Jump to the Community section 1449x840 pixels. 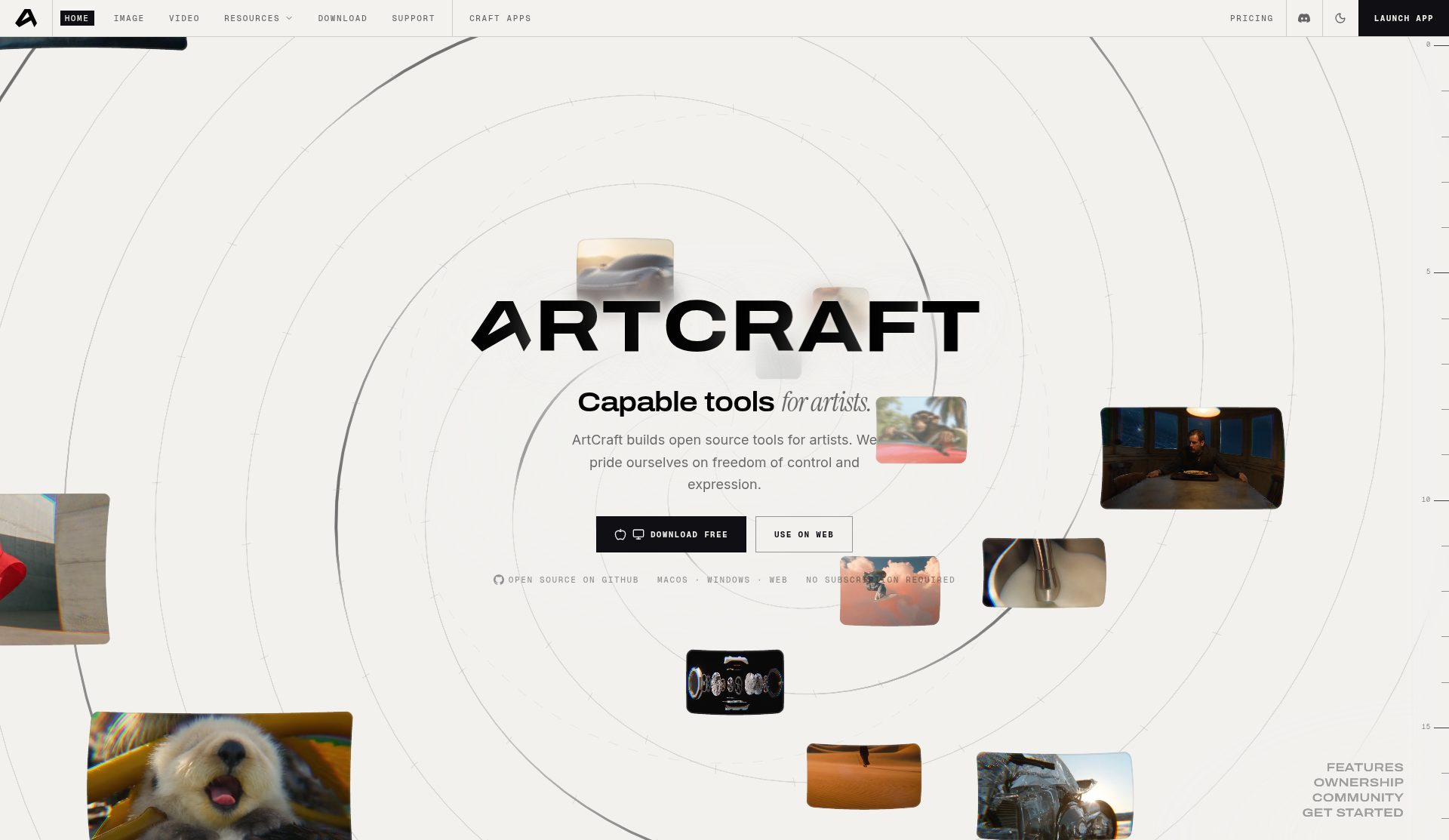(x=1358, y=797)
